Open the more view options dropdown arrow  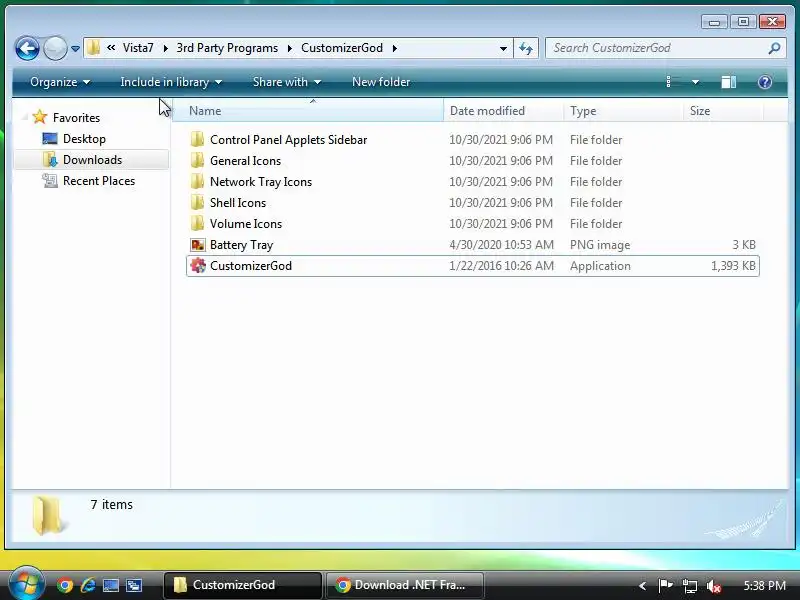695,82
